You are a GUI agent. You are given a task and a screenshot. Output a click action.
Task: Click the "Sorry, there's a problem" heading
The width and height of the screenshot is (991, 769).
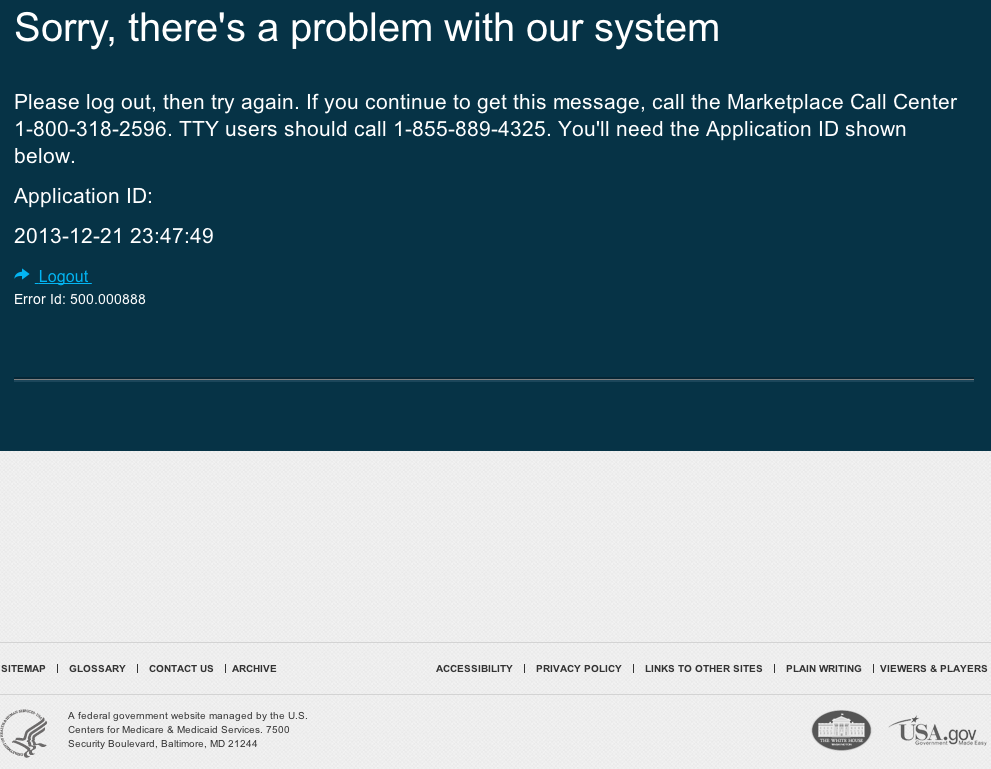pos(366,28)
